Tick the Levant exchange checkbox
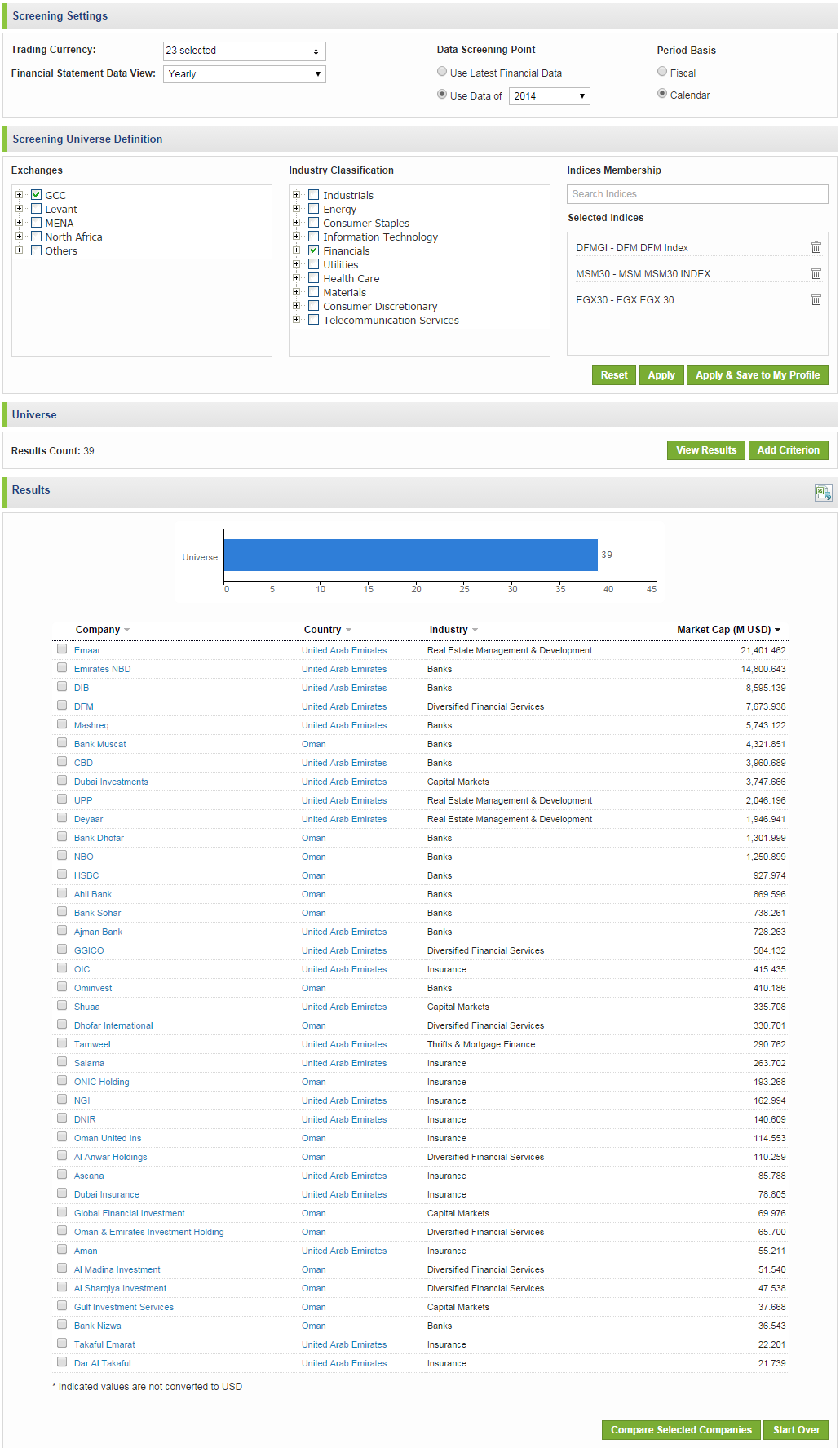840x1448 pixels. tap(36, 209)
